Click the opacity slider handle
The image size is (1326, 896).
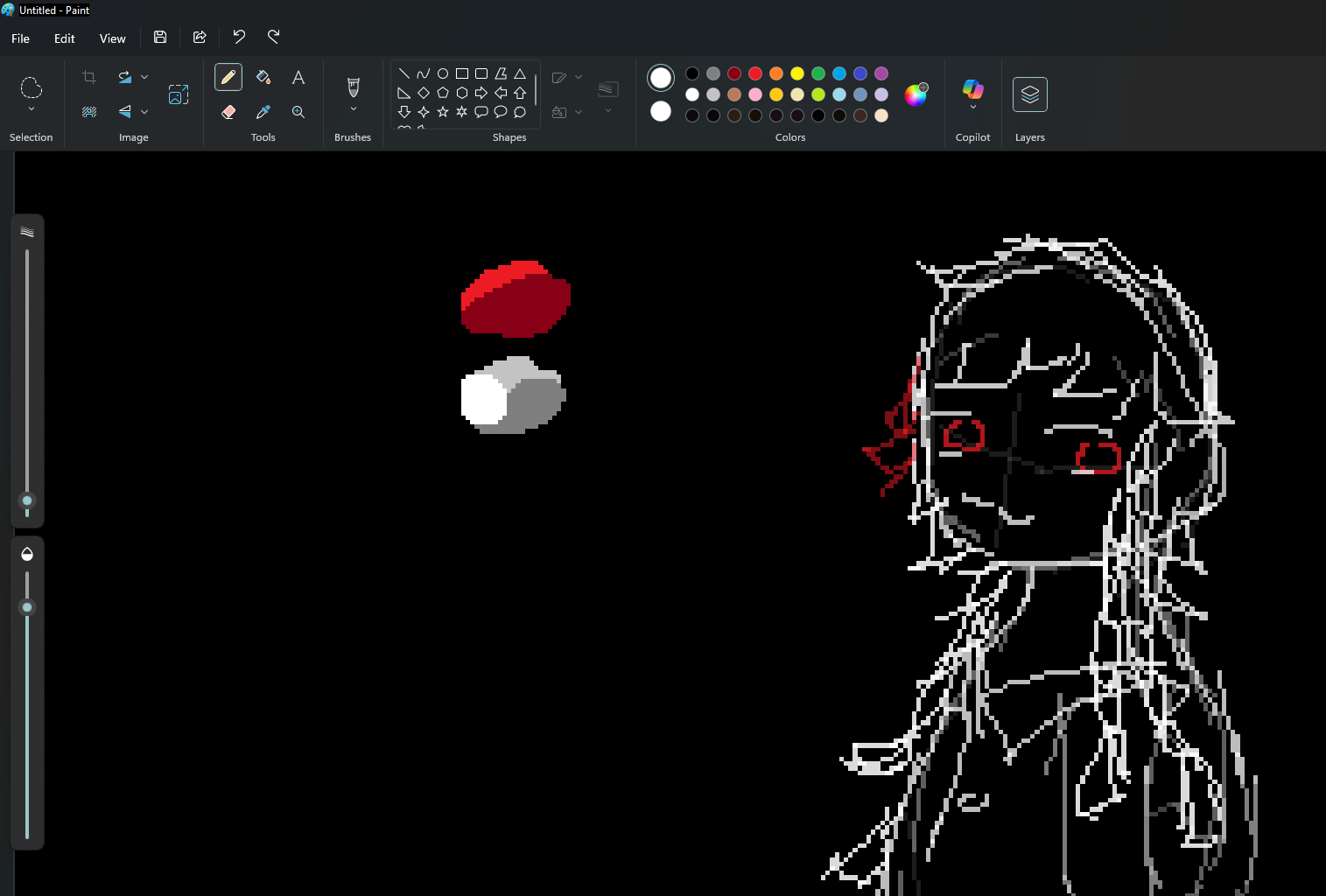tap(27, 607)
